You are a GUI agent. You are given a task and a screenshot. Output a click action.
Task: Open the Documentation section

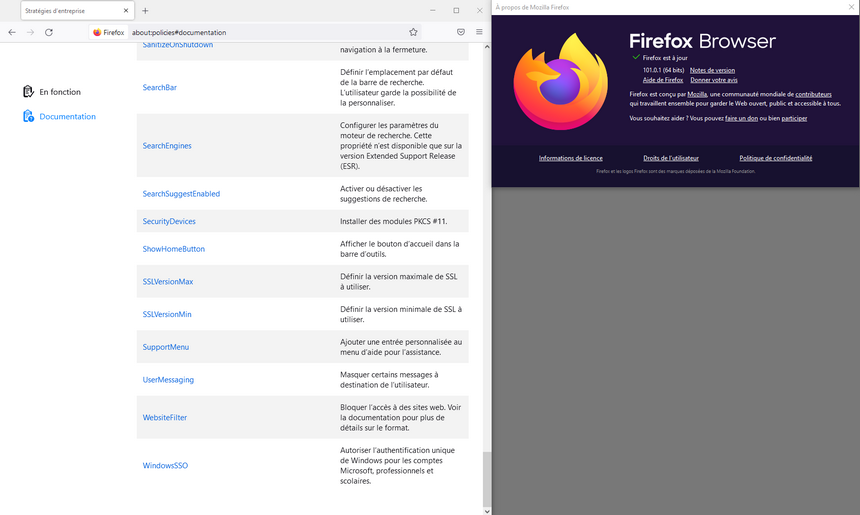67,116
